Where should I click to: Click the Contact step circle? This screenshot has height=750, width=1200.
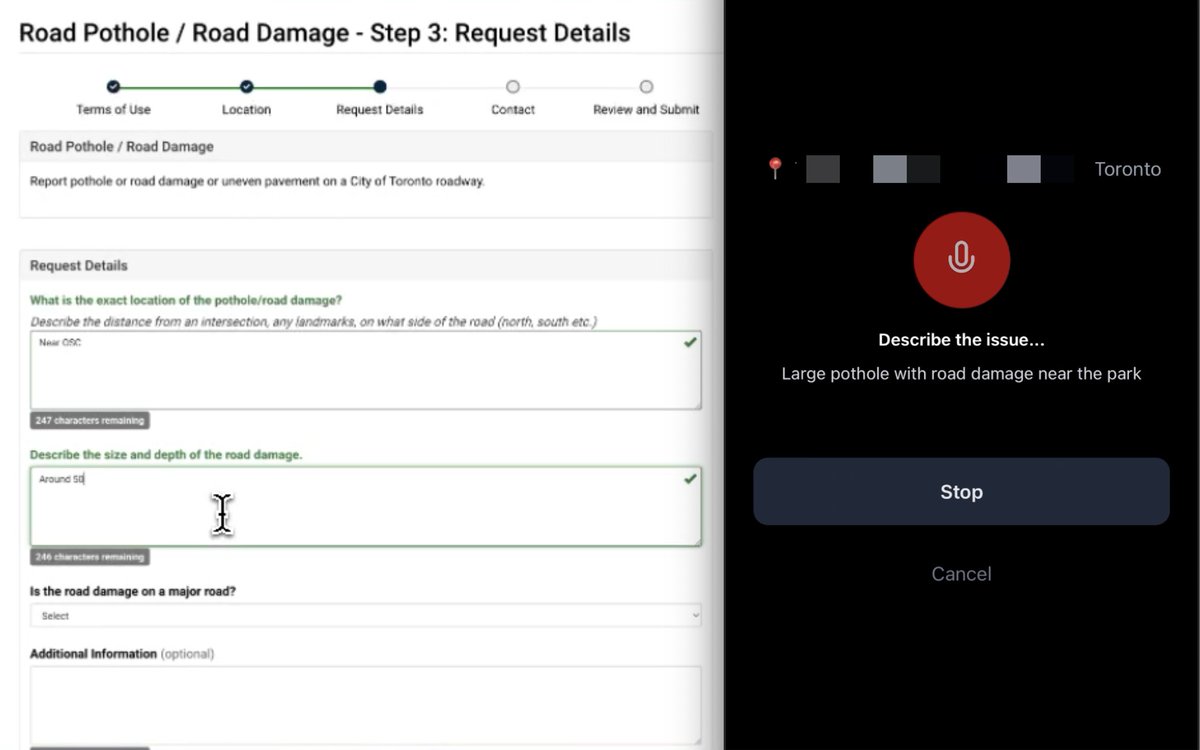click(x=513, y=87)
